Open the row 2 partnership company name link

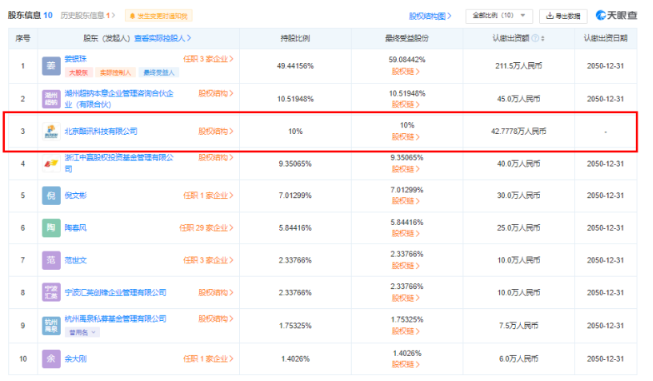tap(119, 99)
